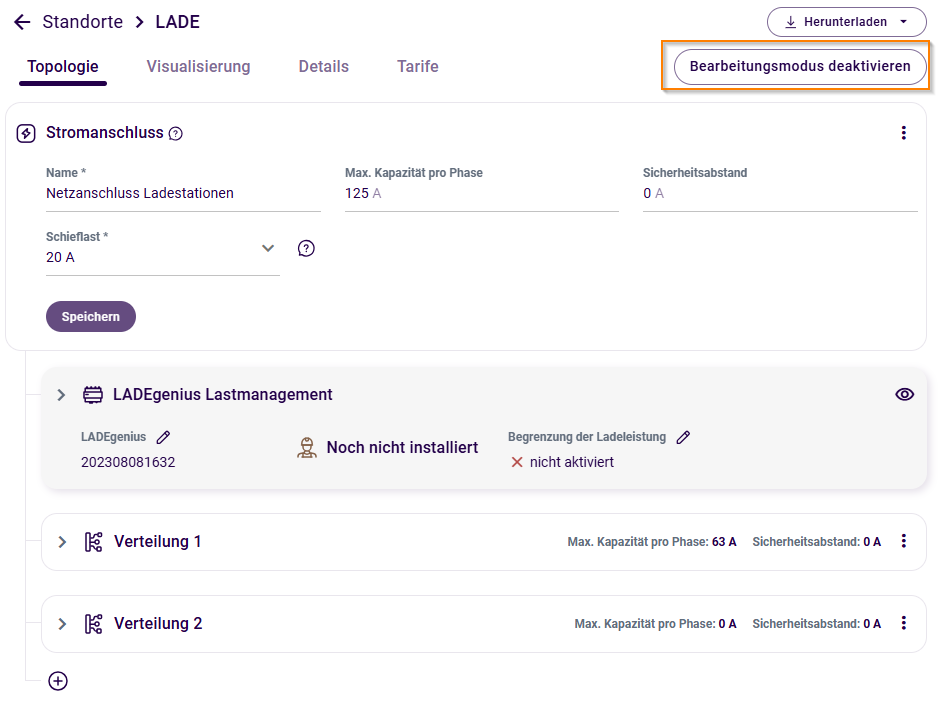Image resolution: width=938 pixels, height=702 pixels.
Task: Open Stromanschluss three-dot options menu
Action: tap(904, 133)
